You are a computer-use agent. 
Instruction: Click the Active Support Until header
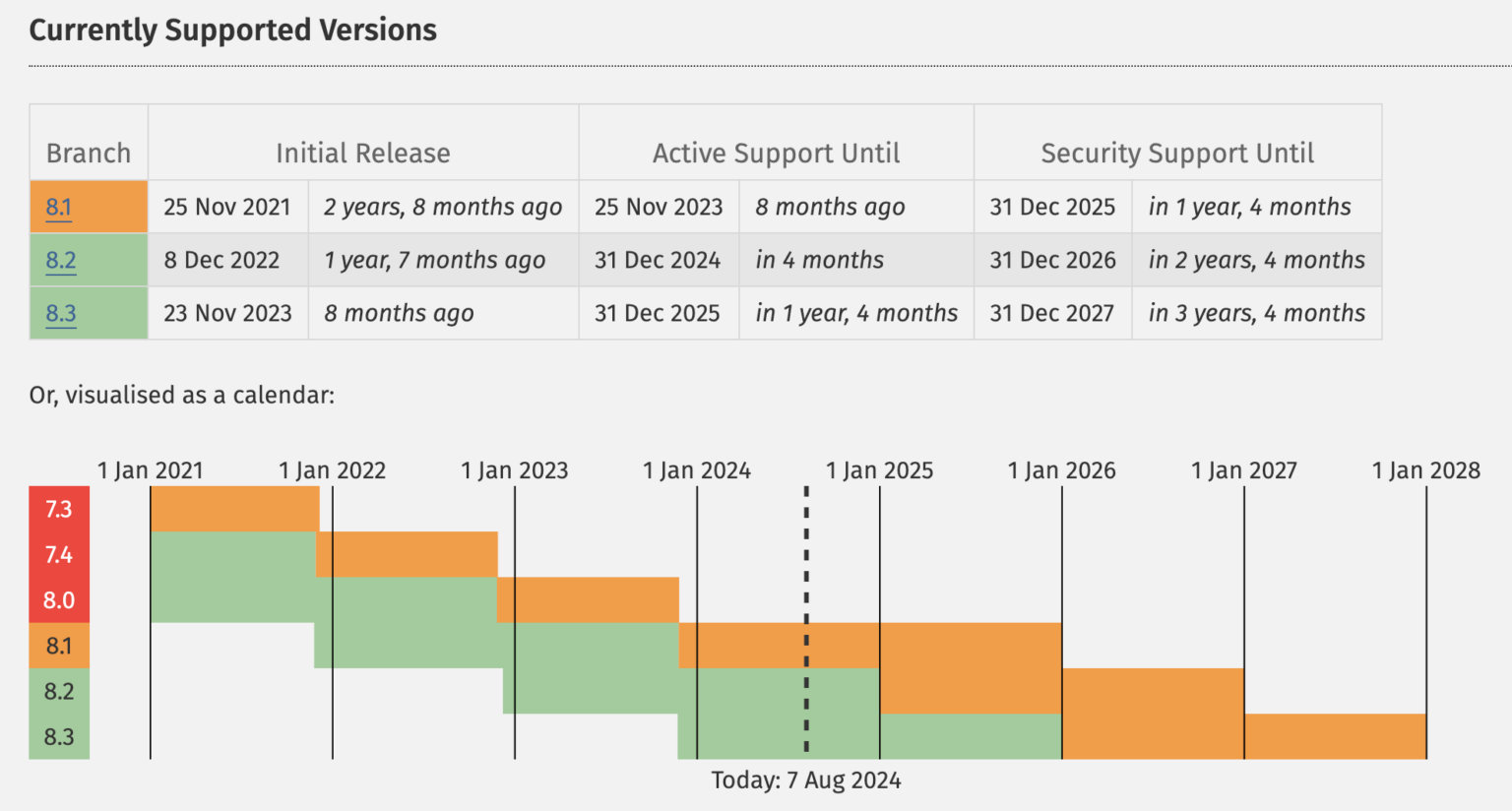[776, 154]
